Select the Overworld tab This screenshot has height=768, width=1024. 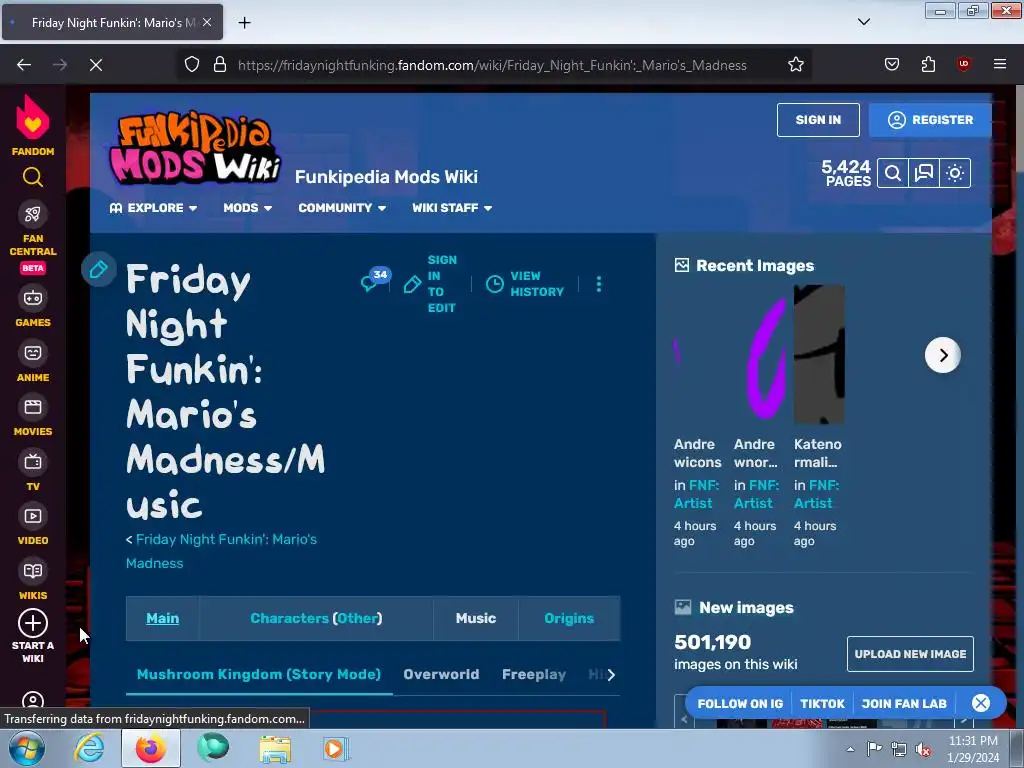(441, 675)
